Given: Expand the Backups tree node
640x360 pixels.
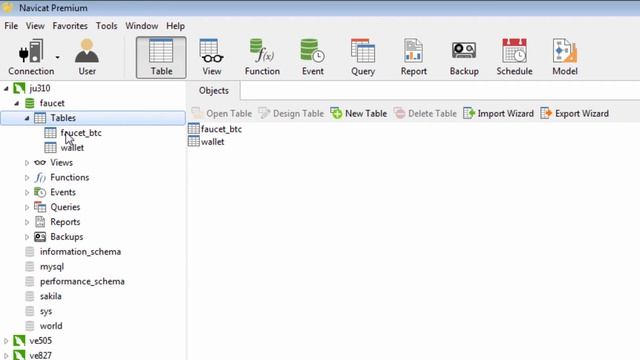Looking at the screenshot, I should (27, 237).
